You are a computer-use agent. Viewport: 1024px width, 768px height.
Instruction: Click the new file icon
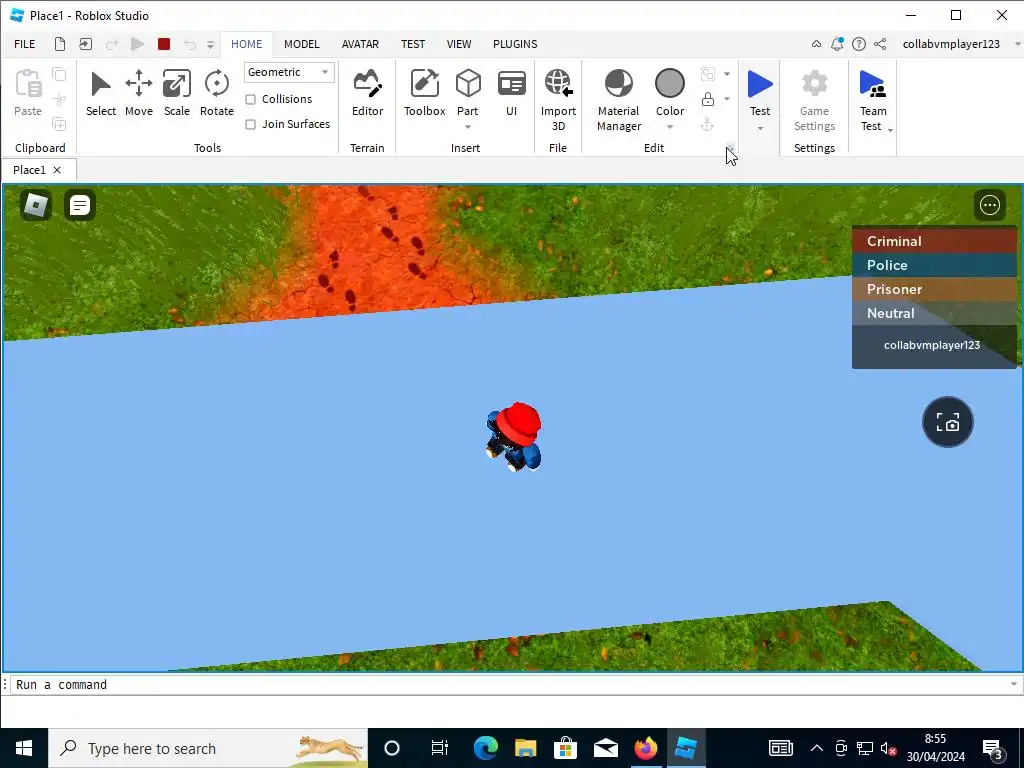point(59,44)
